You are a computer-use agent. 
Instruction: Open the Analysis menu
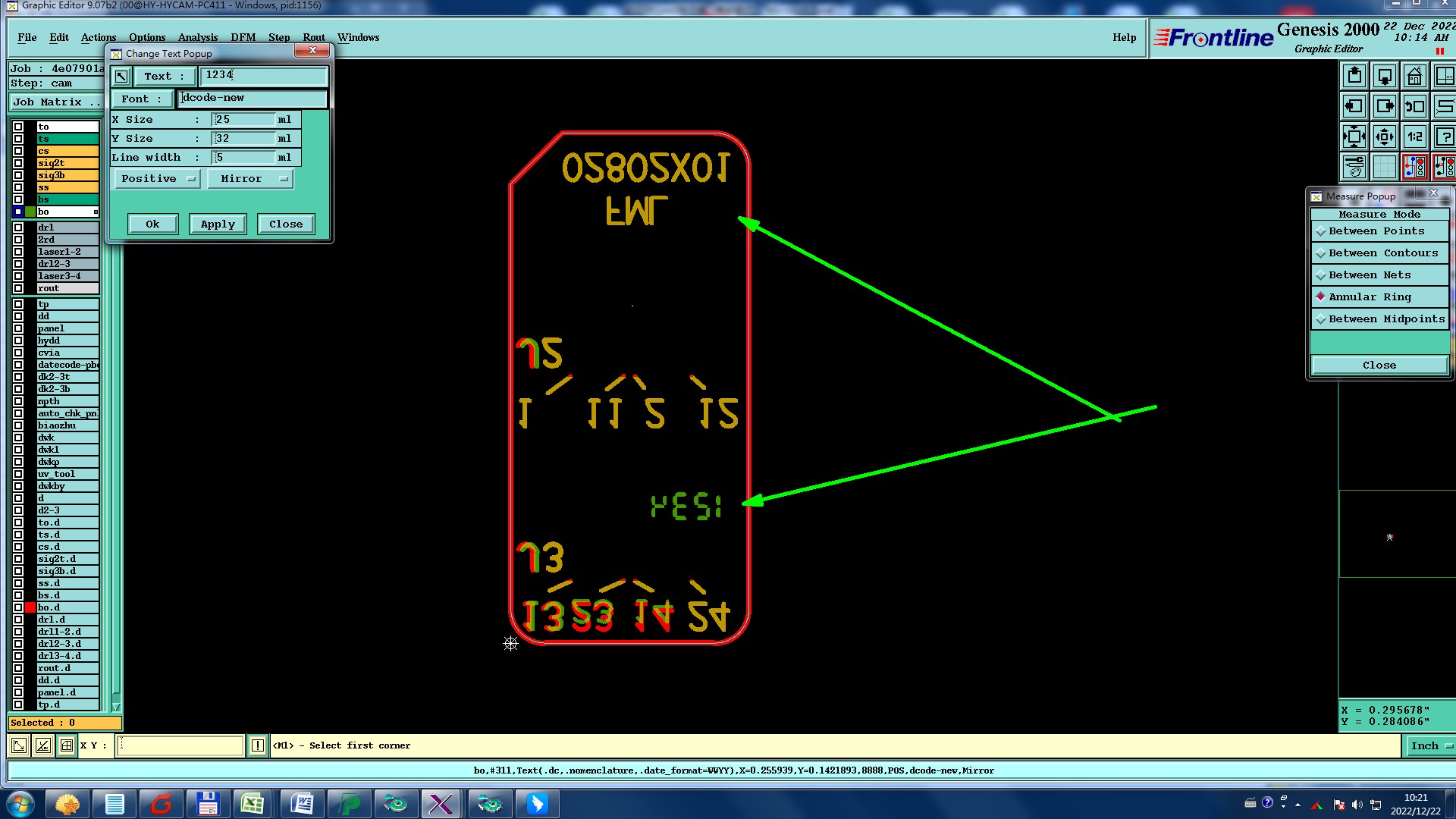point(197,37)
